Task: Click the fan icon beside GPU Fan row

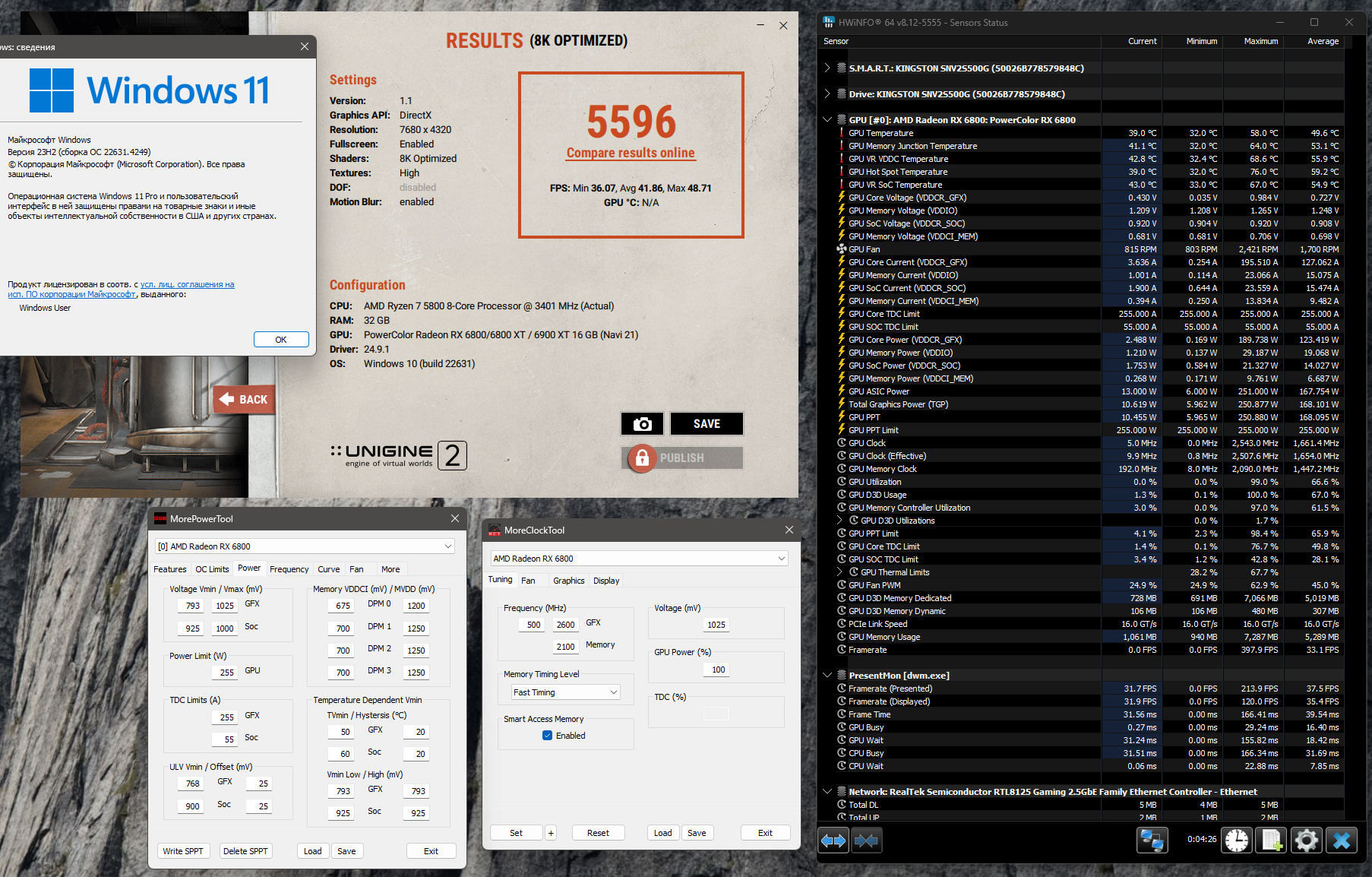Action: [x=842, y=249]
